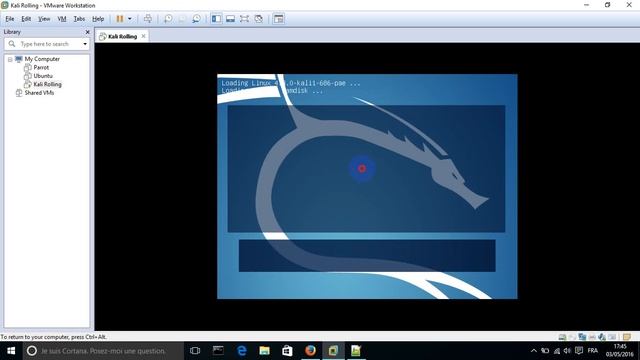Screen dimensions: 640x360
Task: Show hidden system tray icons chevron
Action: (x=533, y=351)
